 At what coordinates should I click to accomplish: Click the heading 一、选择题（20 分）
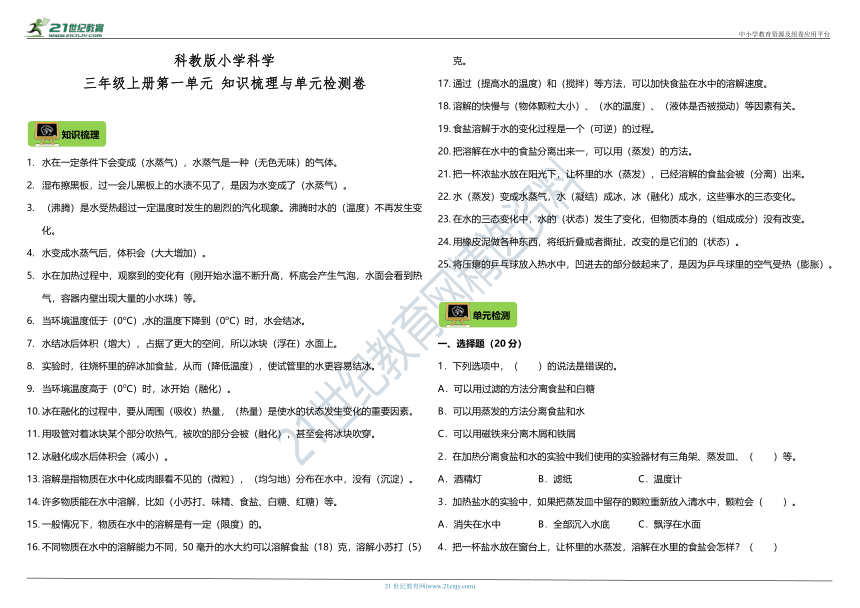[479, 344]
